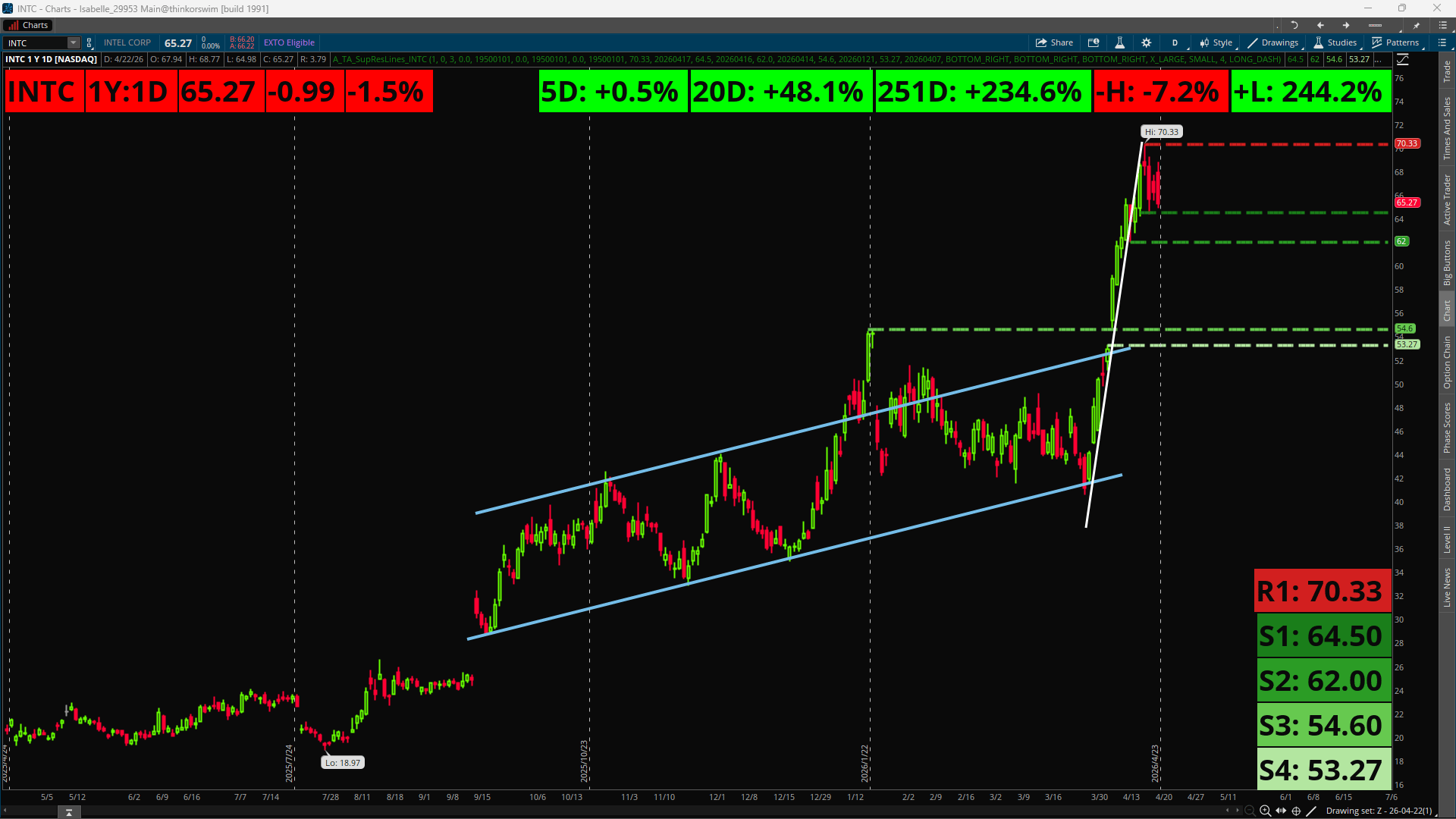Screen dimensions: 1456x819
Task: Toggle the pin icon in top bar
Action: [x=1416, y=25]
